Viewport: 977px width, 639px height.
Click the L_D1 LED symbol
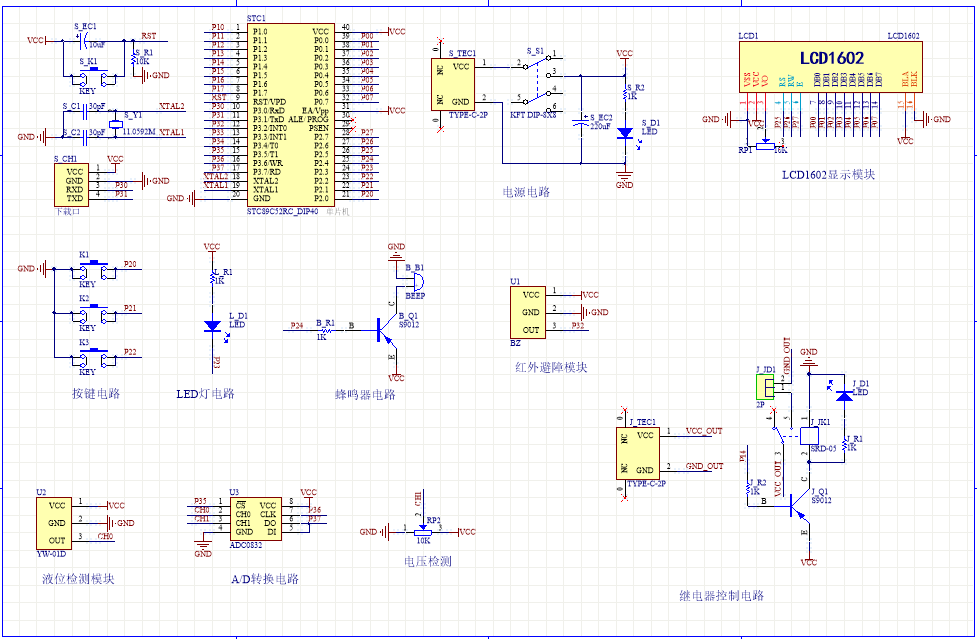click(x=212, y=325)
